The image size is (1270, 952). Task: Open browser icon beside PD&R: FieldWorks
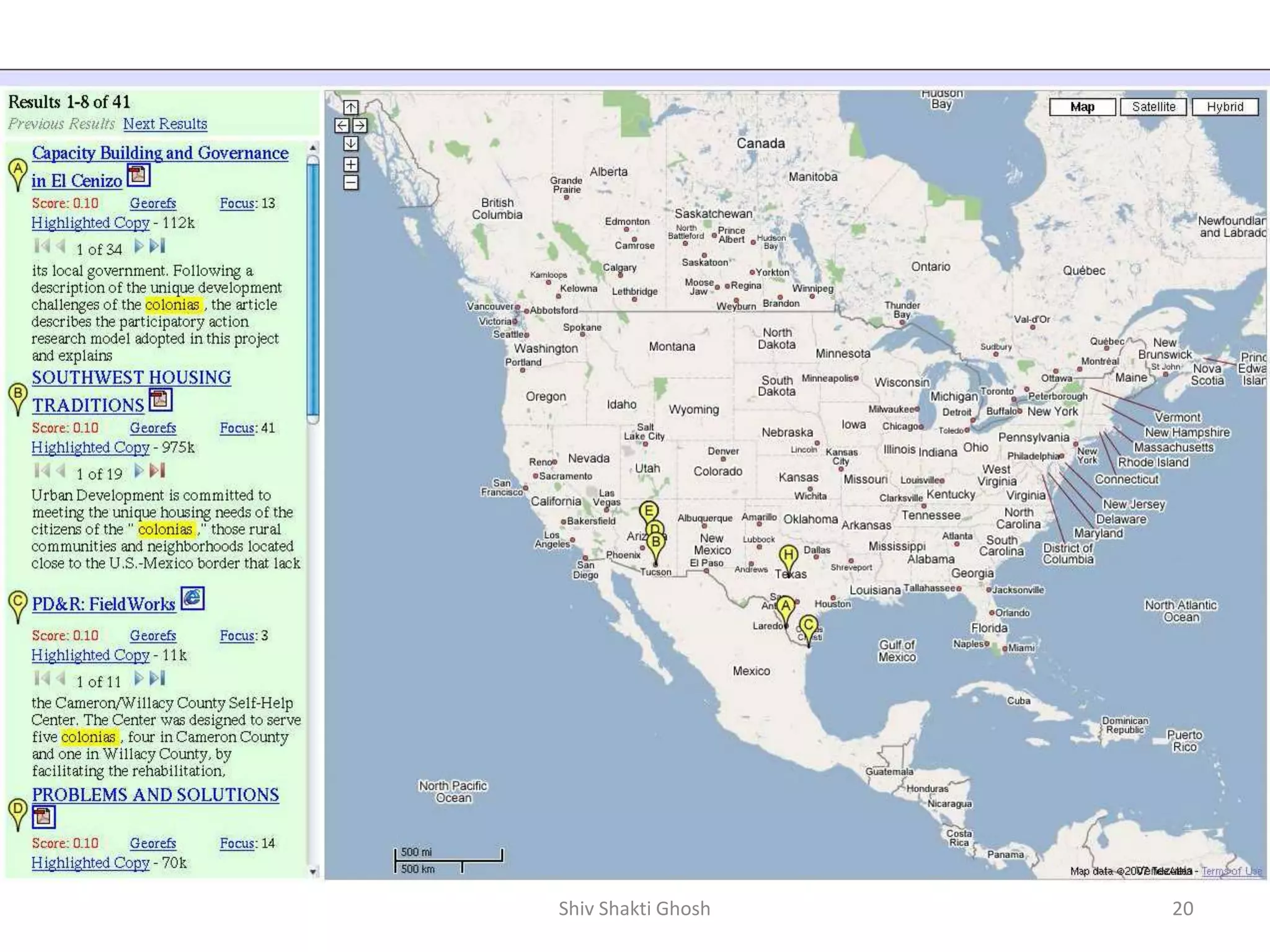pos(193,599)
